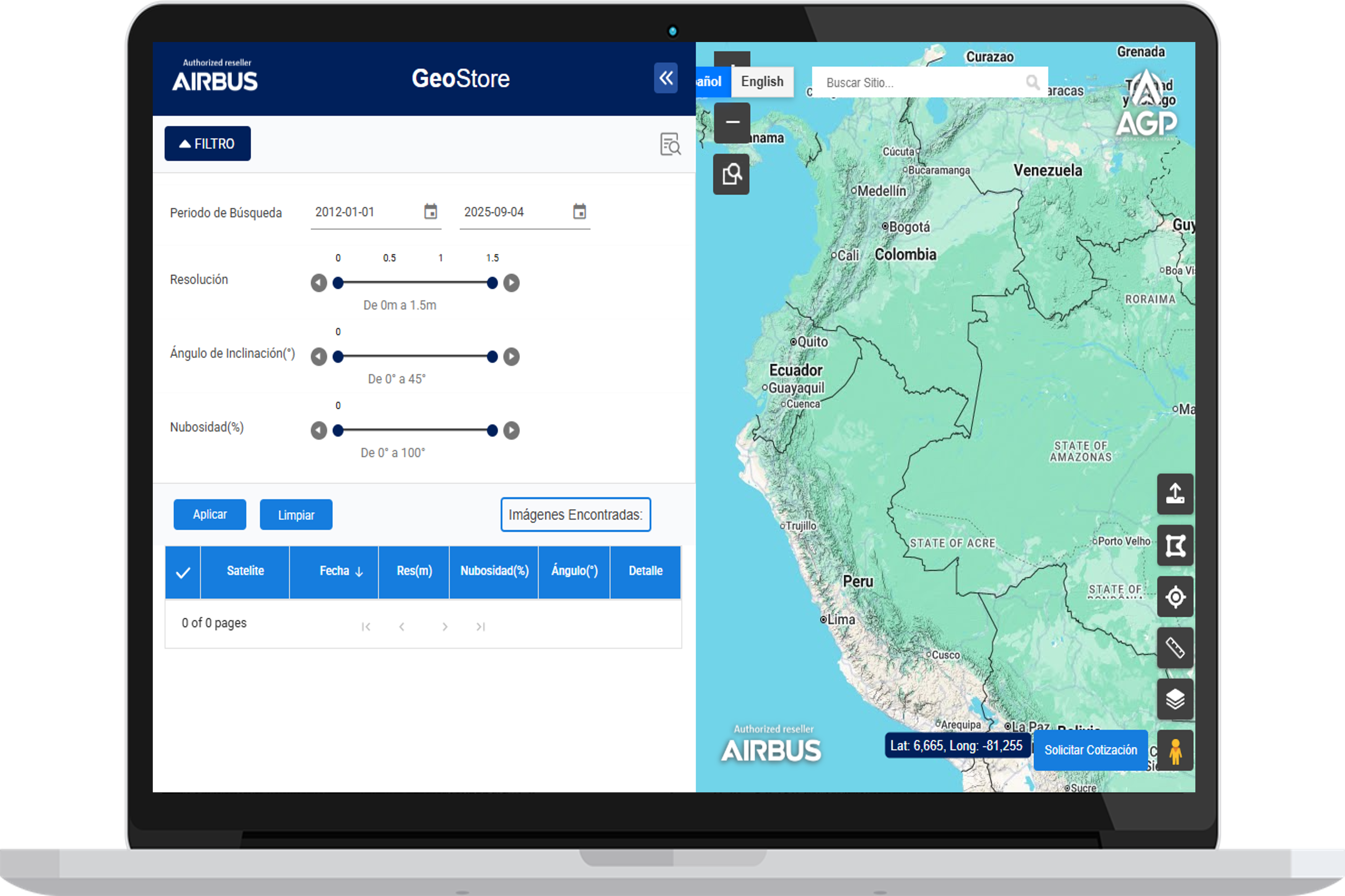Go to last page of results
The width and height of the screenshot is (1345, 896).
point(481,627)
